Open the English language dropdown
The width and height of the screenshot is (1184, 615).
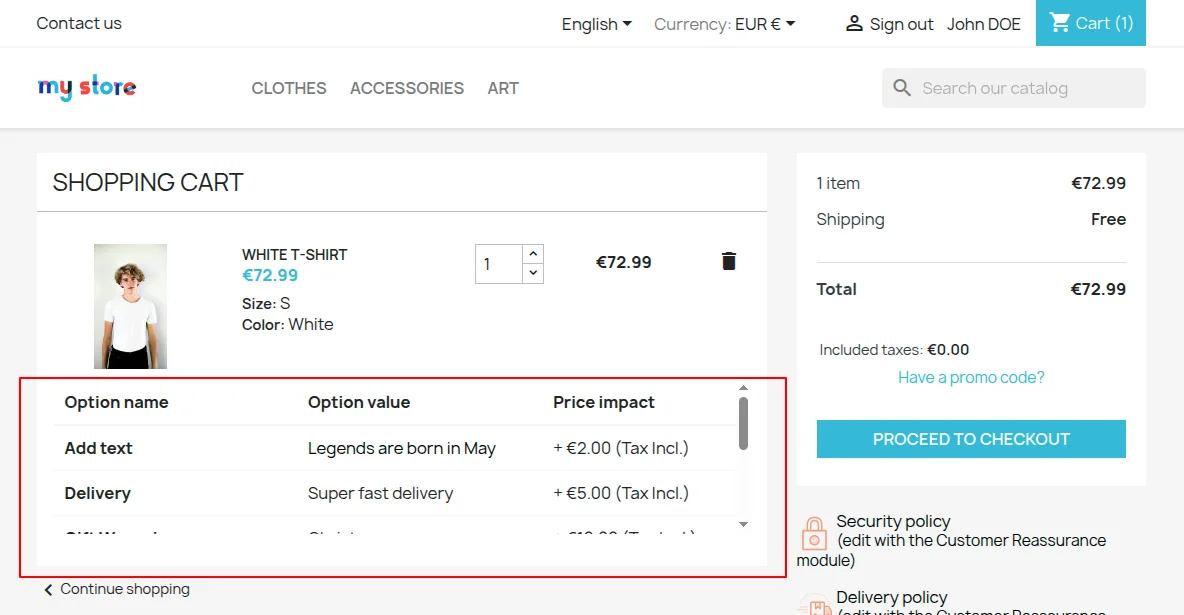[596, 24]
